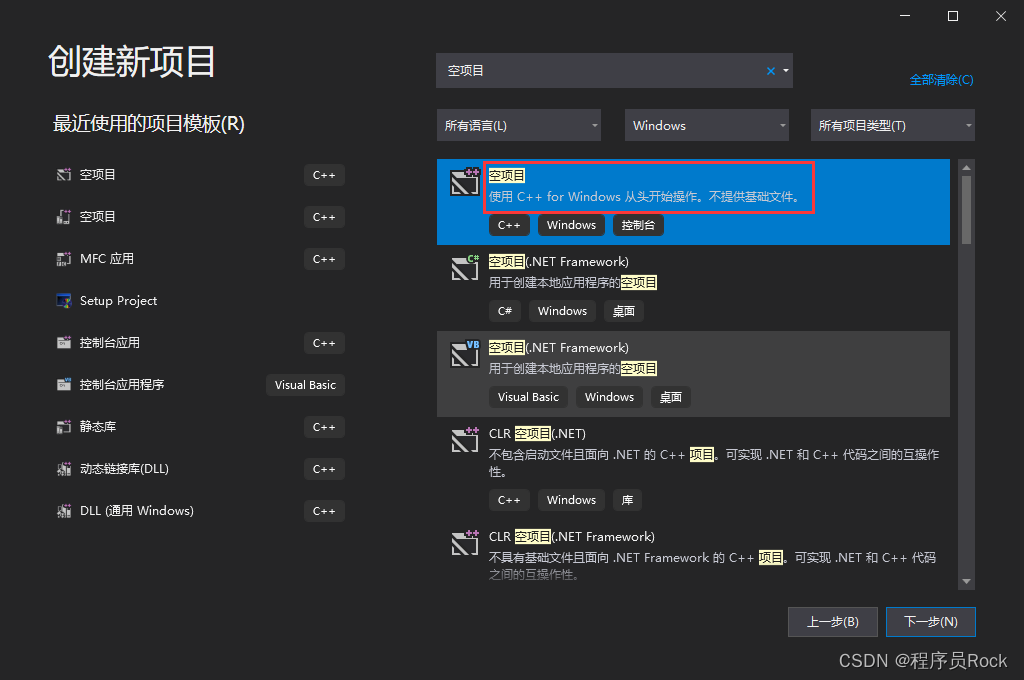The width and height of the screenshot is (1024, 680).
Task: Click 全部清除(C) link
Action: [941, 80]
